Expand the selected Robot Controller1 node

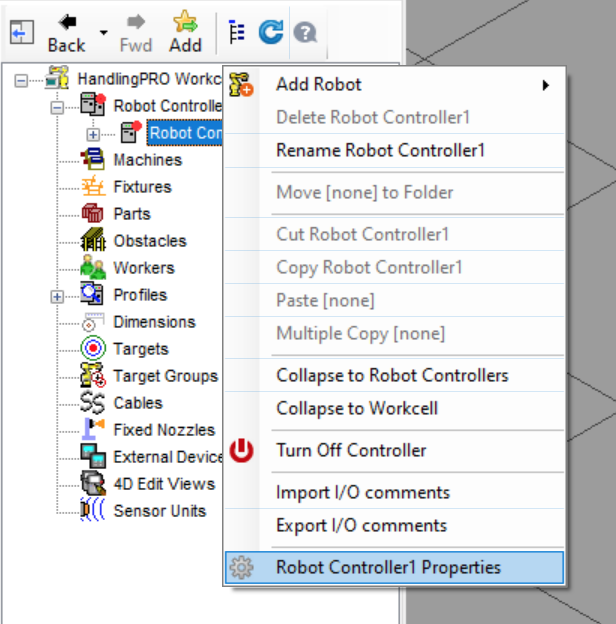[x=93, y=135]
